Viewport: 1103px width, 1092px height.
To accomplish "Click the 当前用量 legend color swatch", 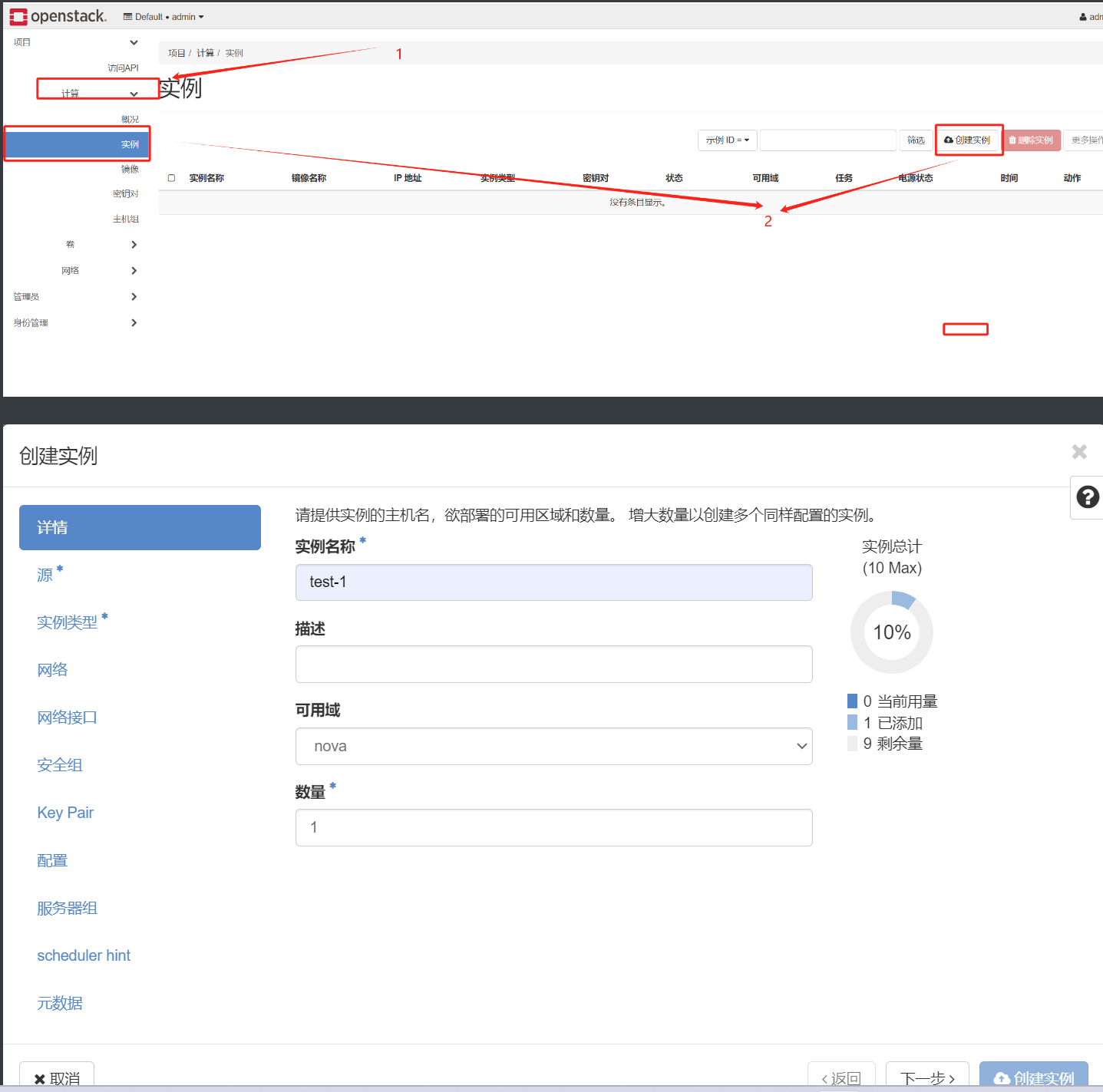I will click(x=852, y=701).
